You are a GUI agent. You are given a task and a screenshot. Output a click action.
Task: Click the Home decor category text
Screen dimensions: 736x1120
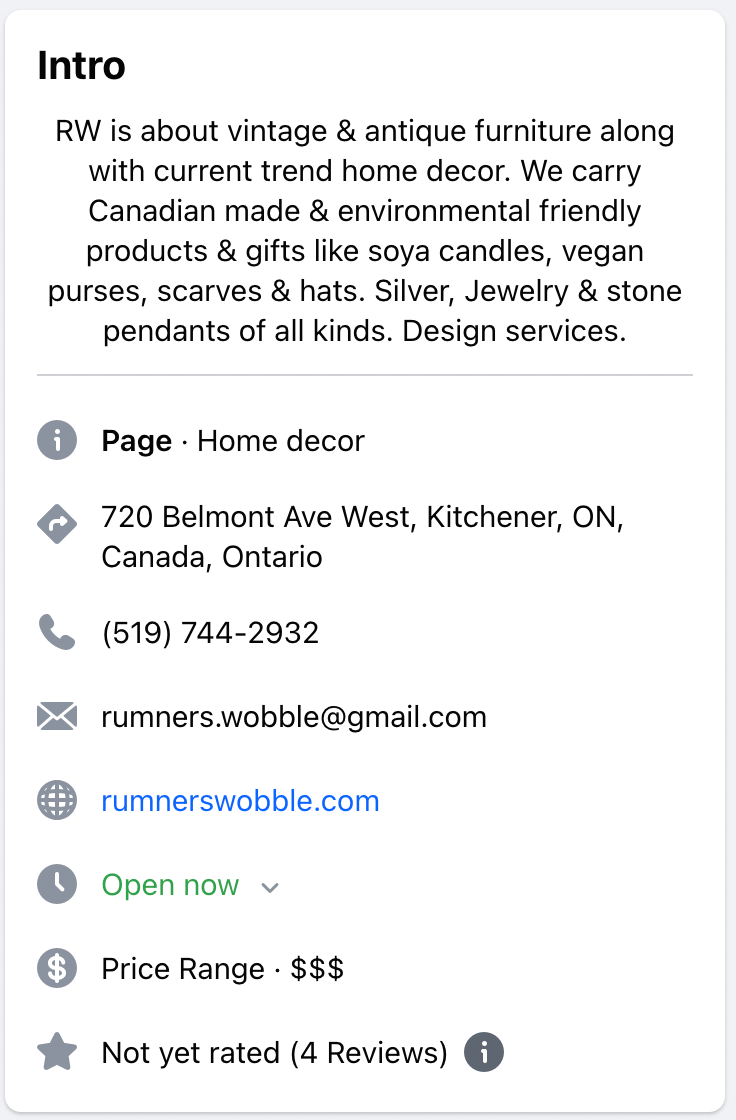click(281, 441)
